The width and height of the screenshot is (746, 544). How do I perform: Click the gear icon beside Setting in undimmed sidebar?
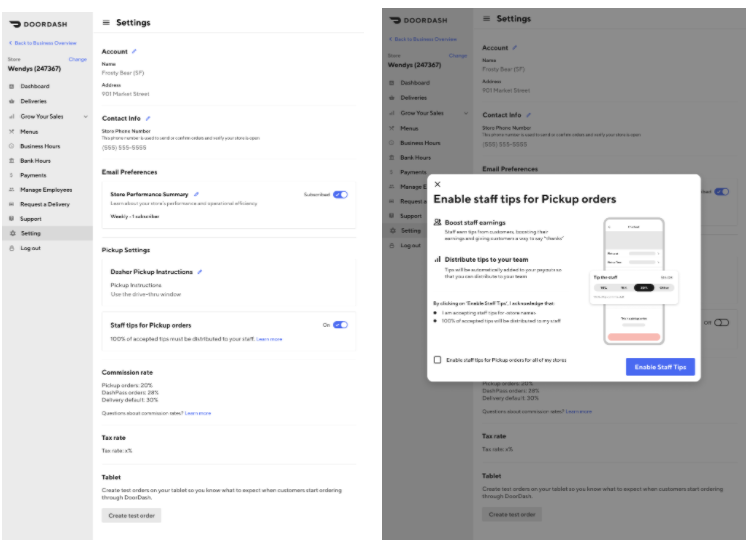pos(12,233)
